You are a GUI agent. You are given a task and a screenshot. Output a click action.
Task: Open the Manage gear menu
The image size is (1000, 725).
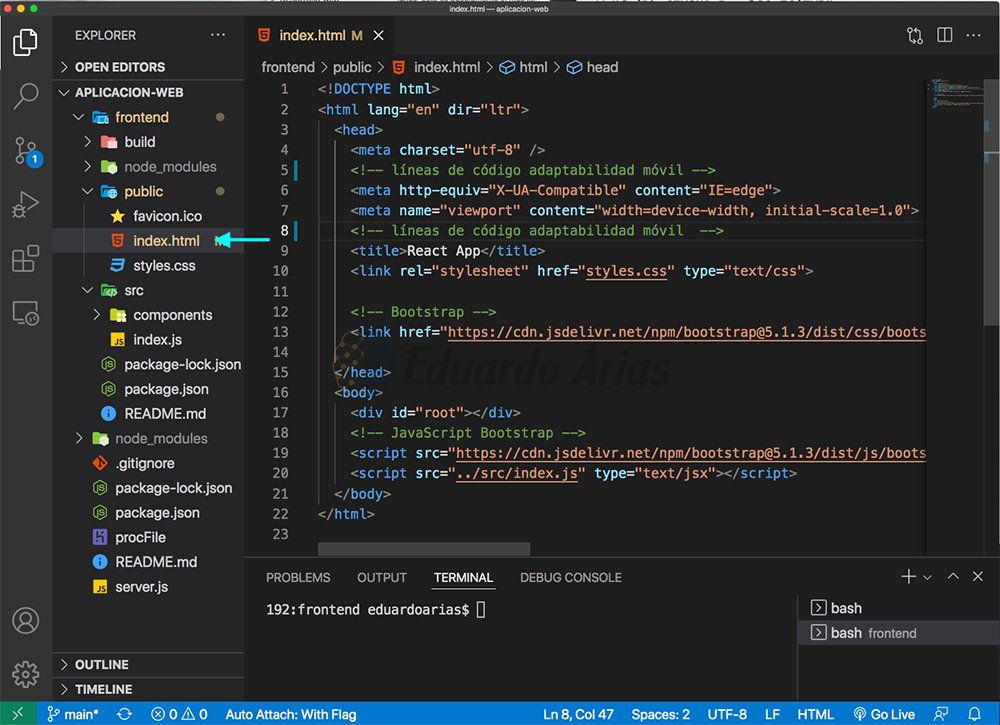[26, 673]
